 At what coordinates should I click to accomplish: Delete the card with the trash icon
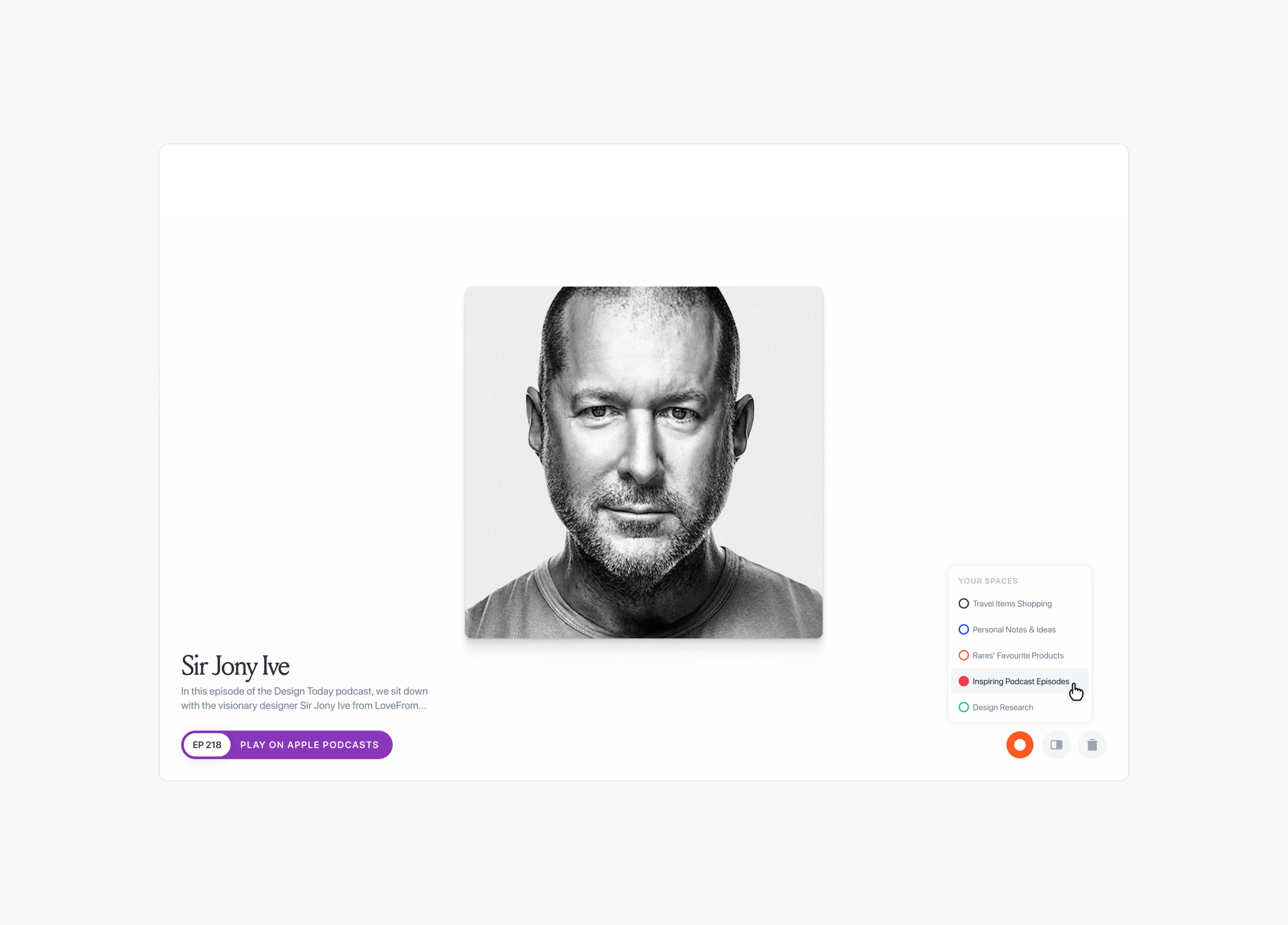click(1092, 745)
